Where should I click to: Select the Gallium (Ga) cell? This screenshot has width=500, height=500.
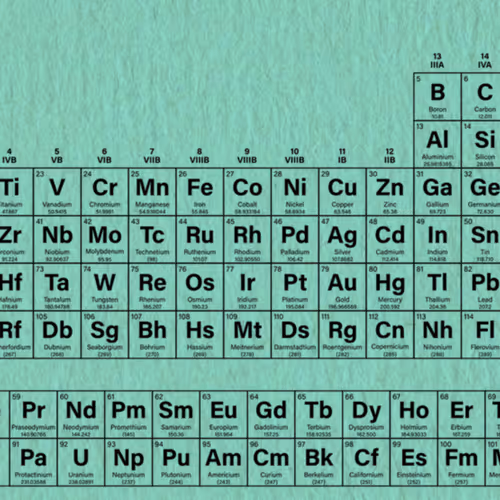[438, 192]
